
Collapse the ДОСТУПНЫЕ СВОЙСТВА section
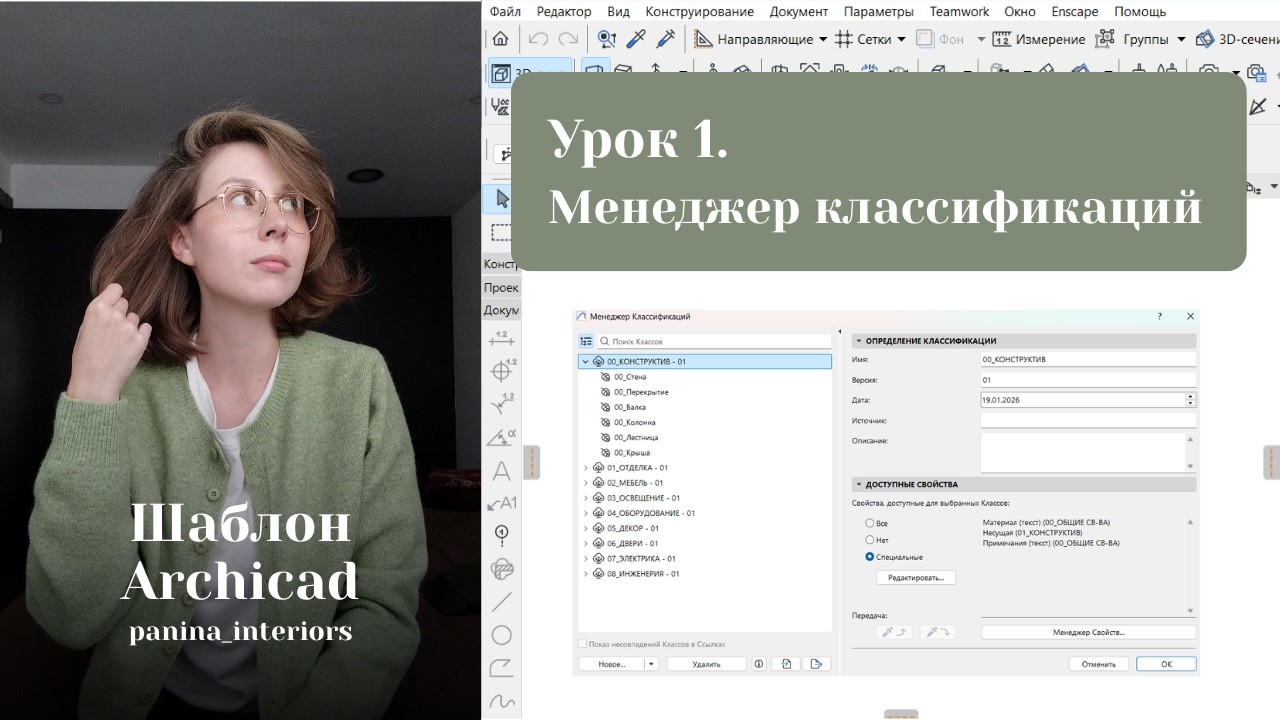(858, 485)
